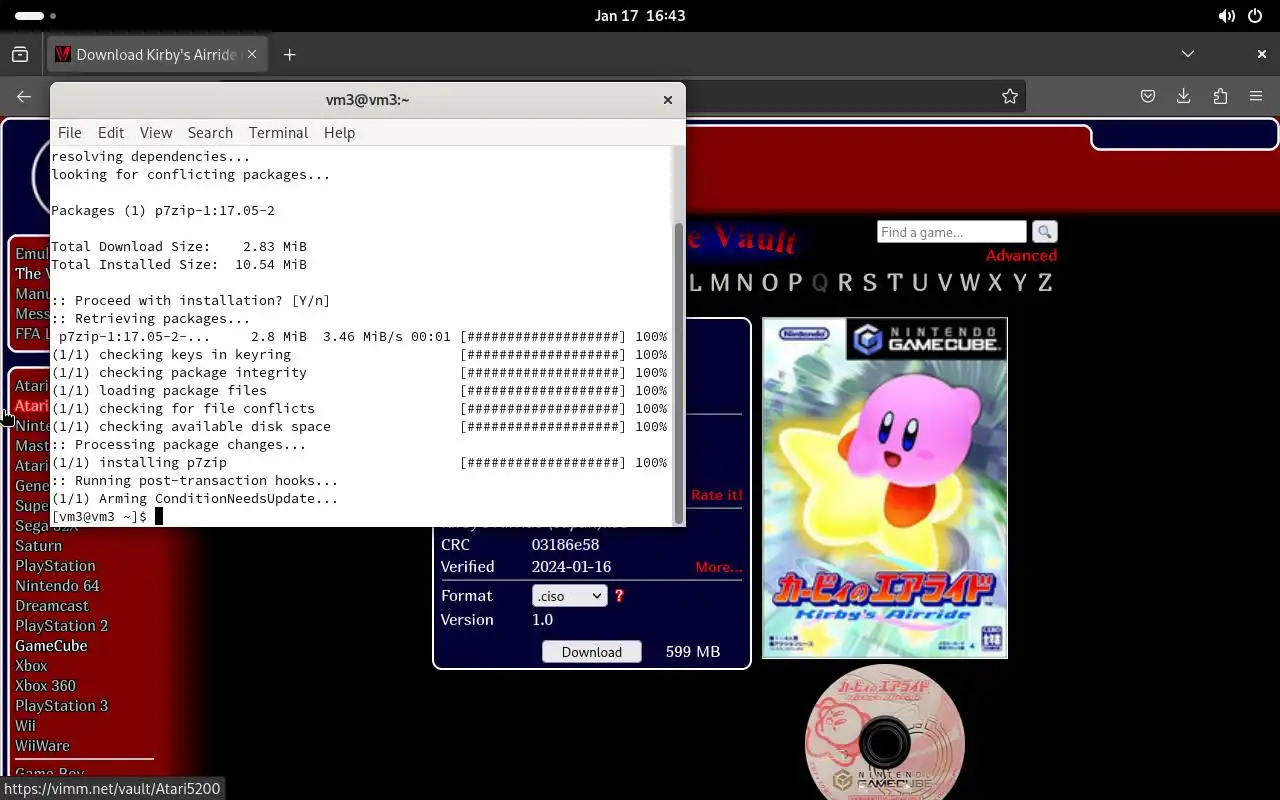
Task: Click the 599 MB file size
Action: coord(693,652)
